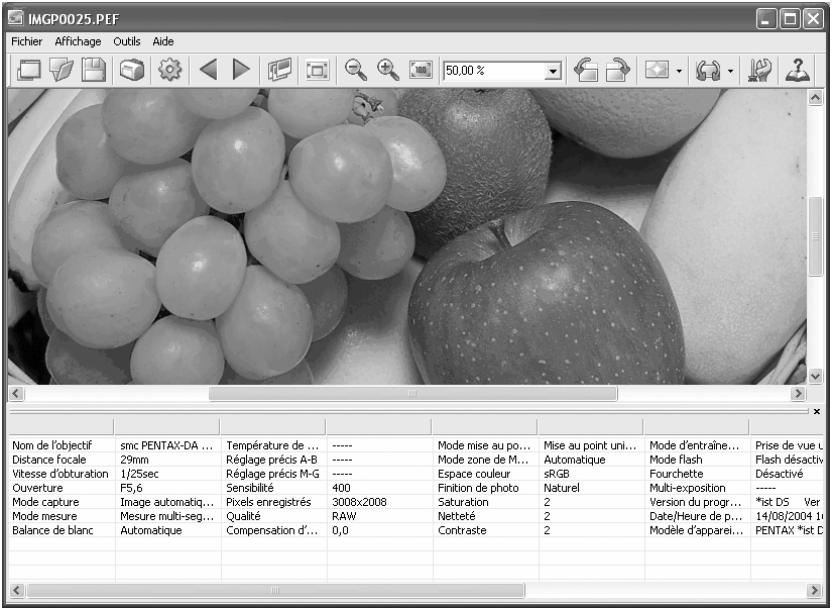Open the Affichage menu
This screenshot has height=609, width=832.
[x=78, y=41]
